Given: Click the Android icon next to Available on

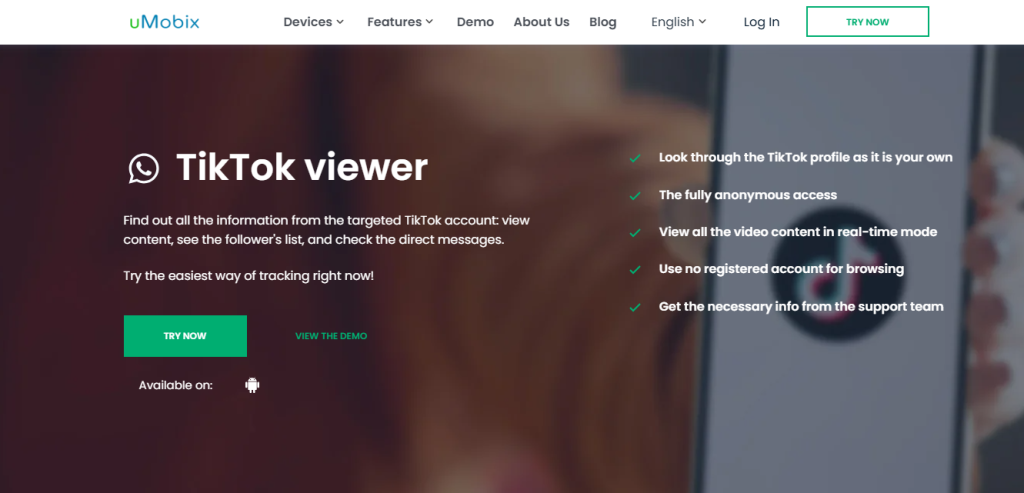Looking at the screenshot, I should [x=252, y=385].
